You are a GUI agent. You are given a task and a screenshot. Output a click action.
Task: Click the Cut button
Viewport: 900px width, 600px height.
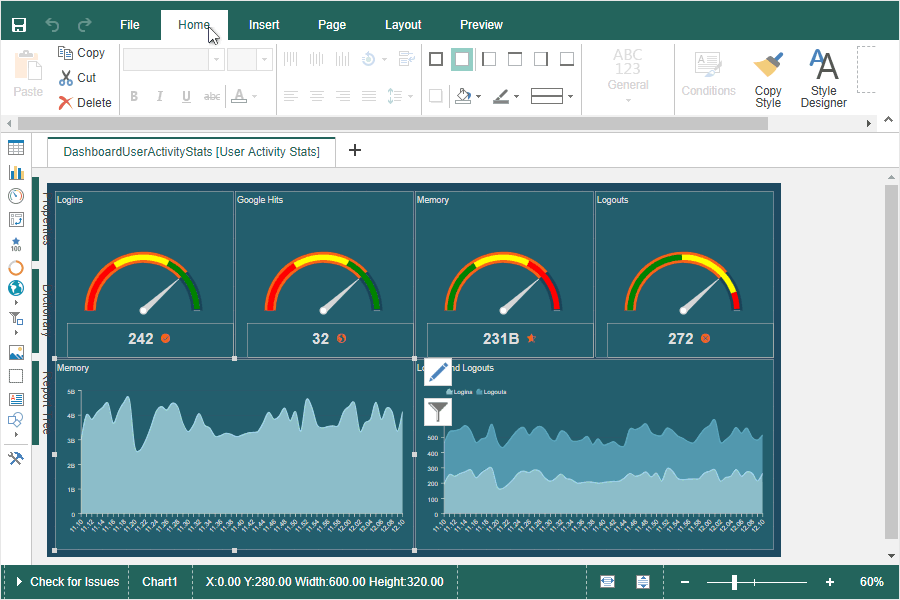(78, 78)
